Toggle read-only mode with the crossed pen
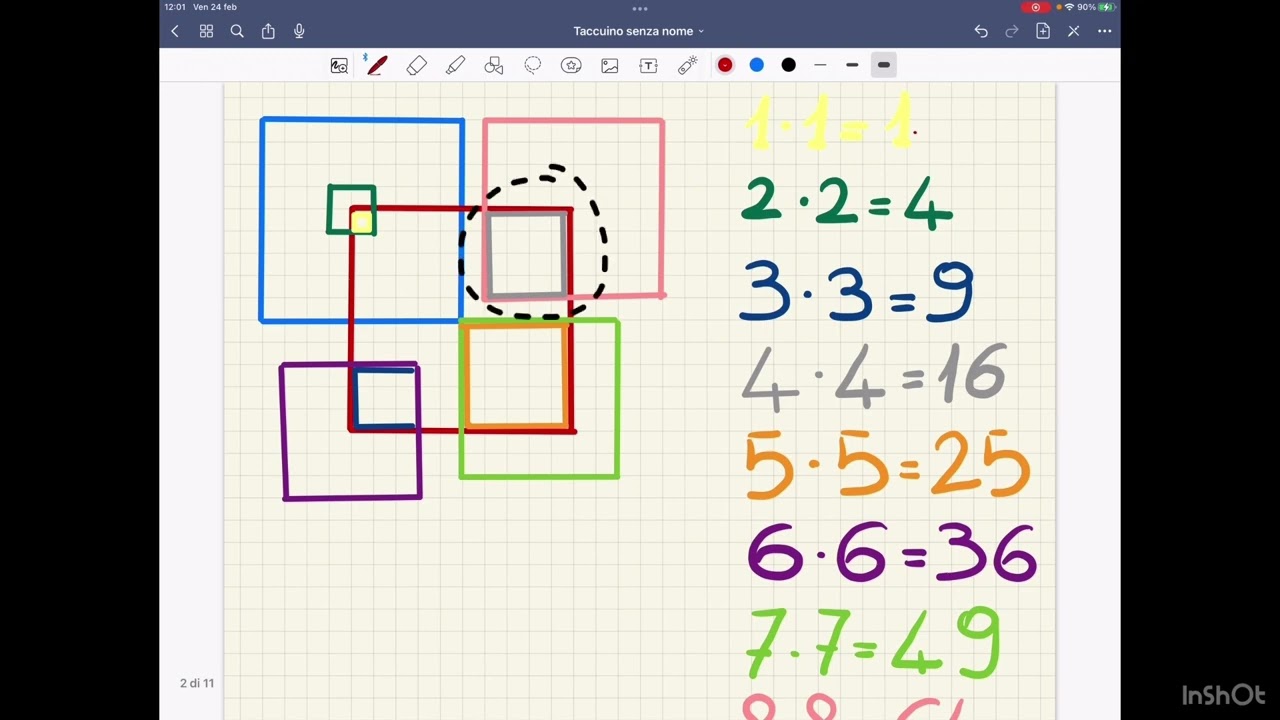The width and height of the screenshot is (1280, 720). 1074,31
